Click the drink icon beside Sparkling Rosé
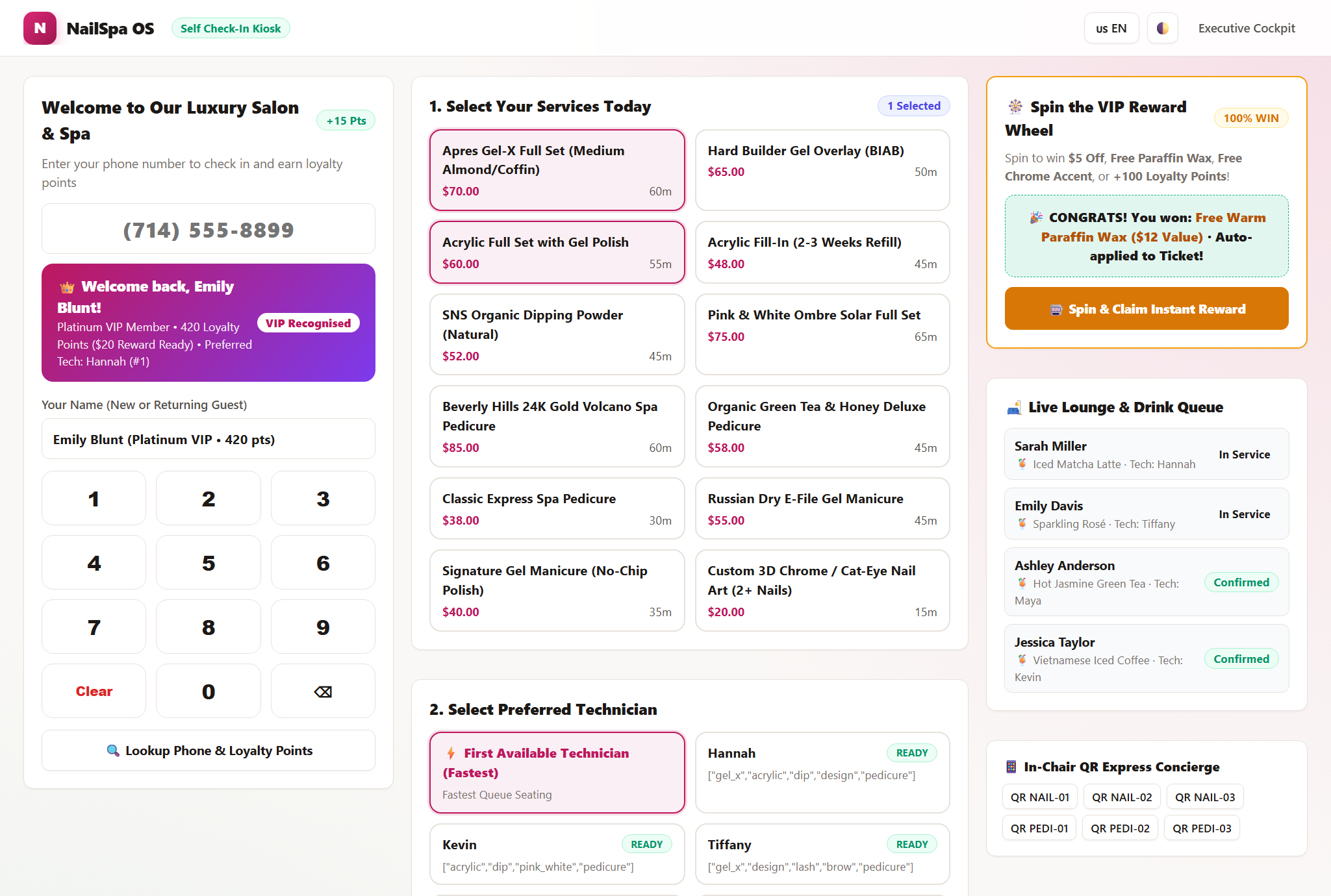The image size is (1331, 896). tap(1022, 524)
